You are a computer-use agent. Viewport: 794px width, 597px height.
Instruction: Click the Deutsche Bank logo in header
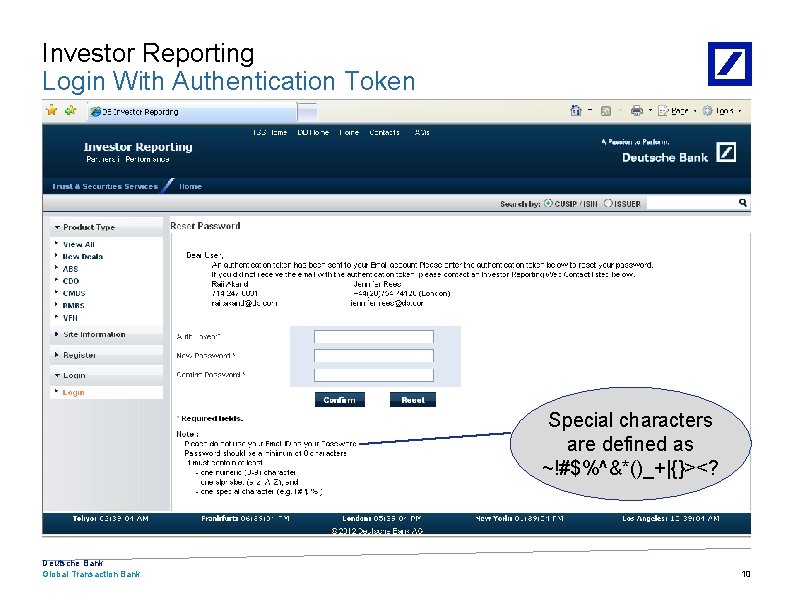coord(726,152)
